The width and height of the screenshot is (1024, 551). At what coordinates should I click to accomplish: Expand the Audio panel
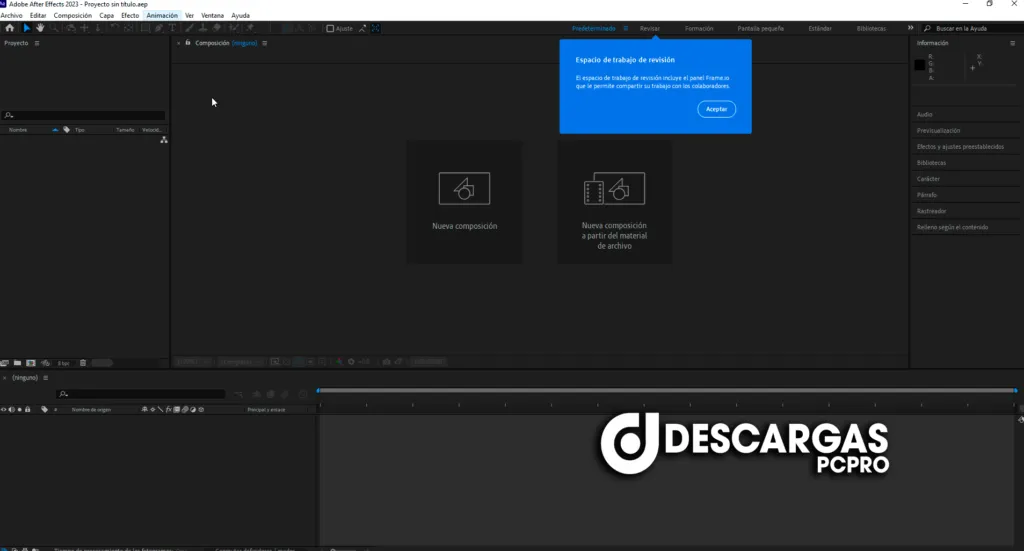click(925, 115)
